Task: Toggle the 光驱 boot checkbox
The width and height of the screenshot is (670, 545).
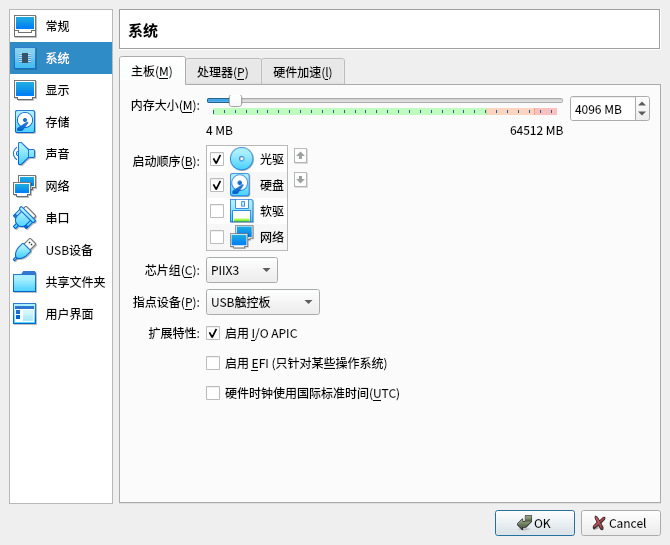Action: point(217,159)
